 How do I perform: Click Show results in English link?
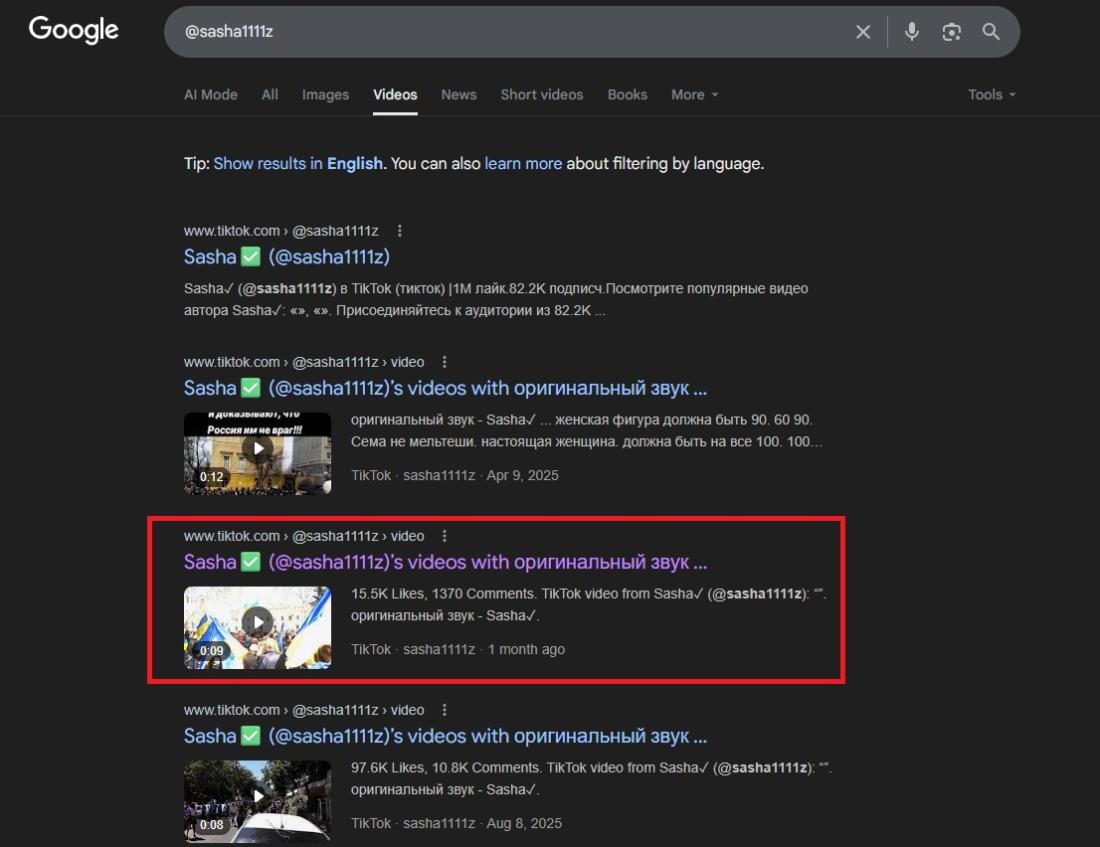(x=298, y=164)
